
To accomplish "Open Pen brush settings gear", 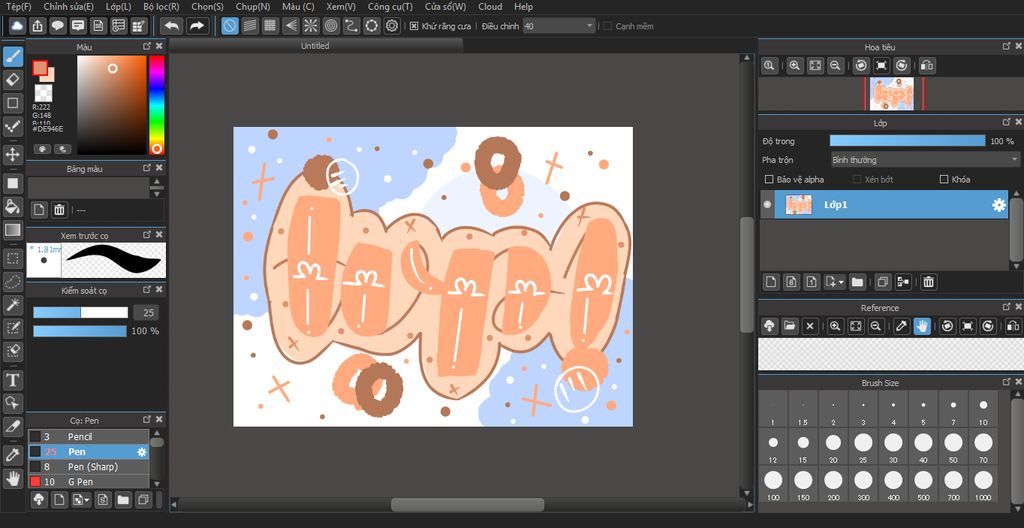I will pos(141,452).
